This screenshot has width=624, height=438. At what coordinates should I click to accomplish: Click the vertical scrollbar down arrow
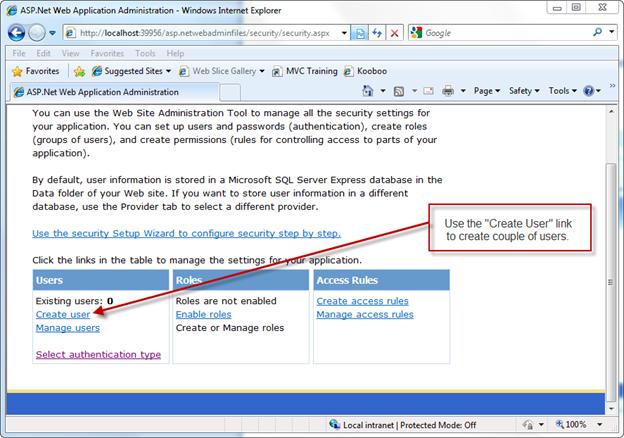click(x=612, y=409)
